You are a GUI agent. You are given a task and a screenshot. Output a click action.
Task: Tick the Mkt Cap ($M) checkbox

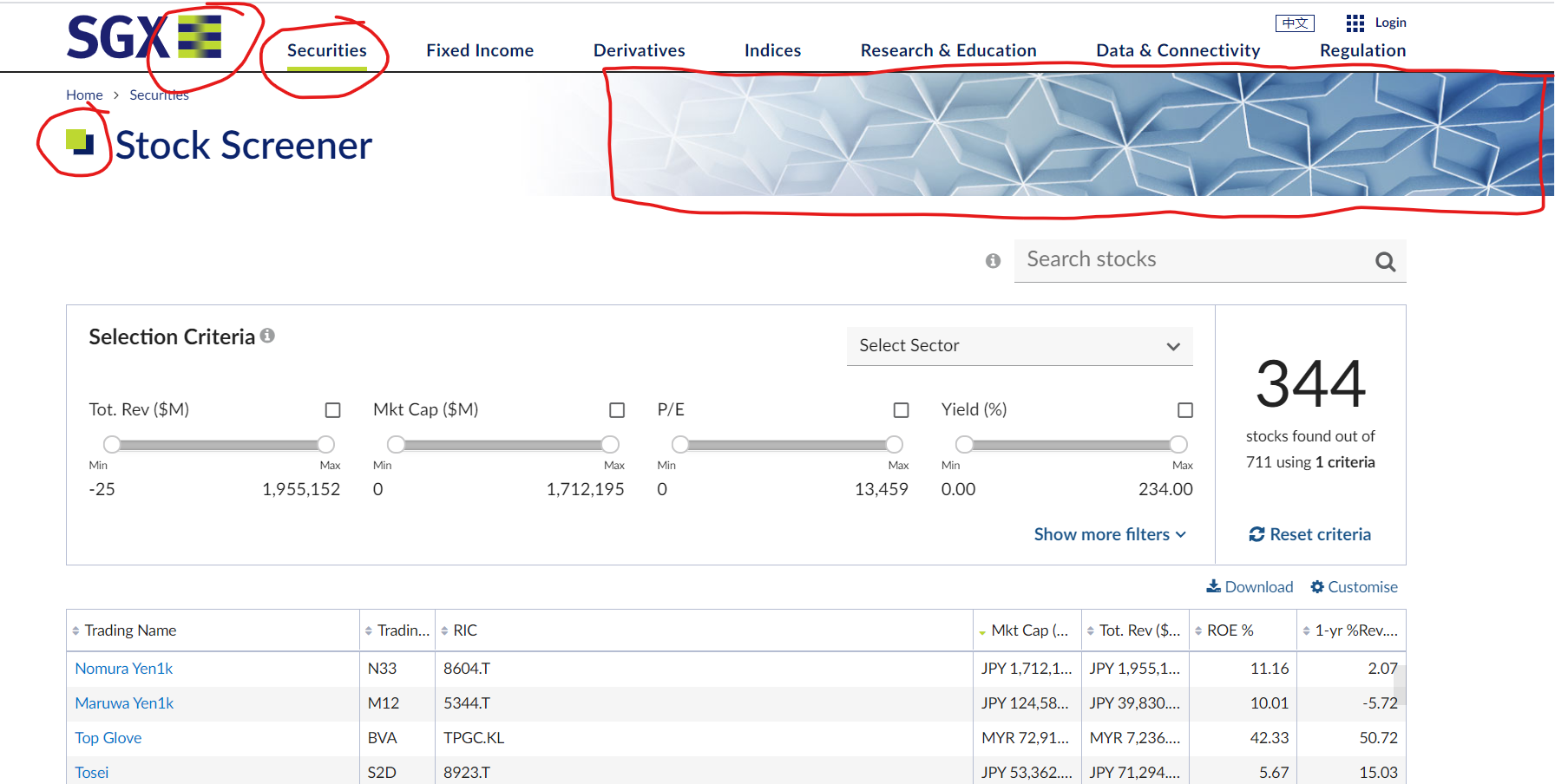(617, 410)
